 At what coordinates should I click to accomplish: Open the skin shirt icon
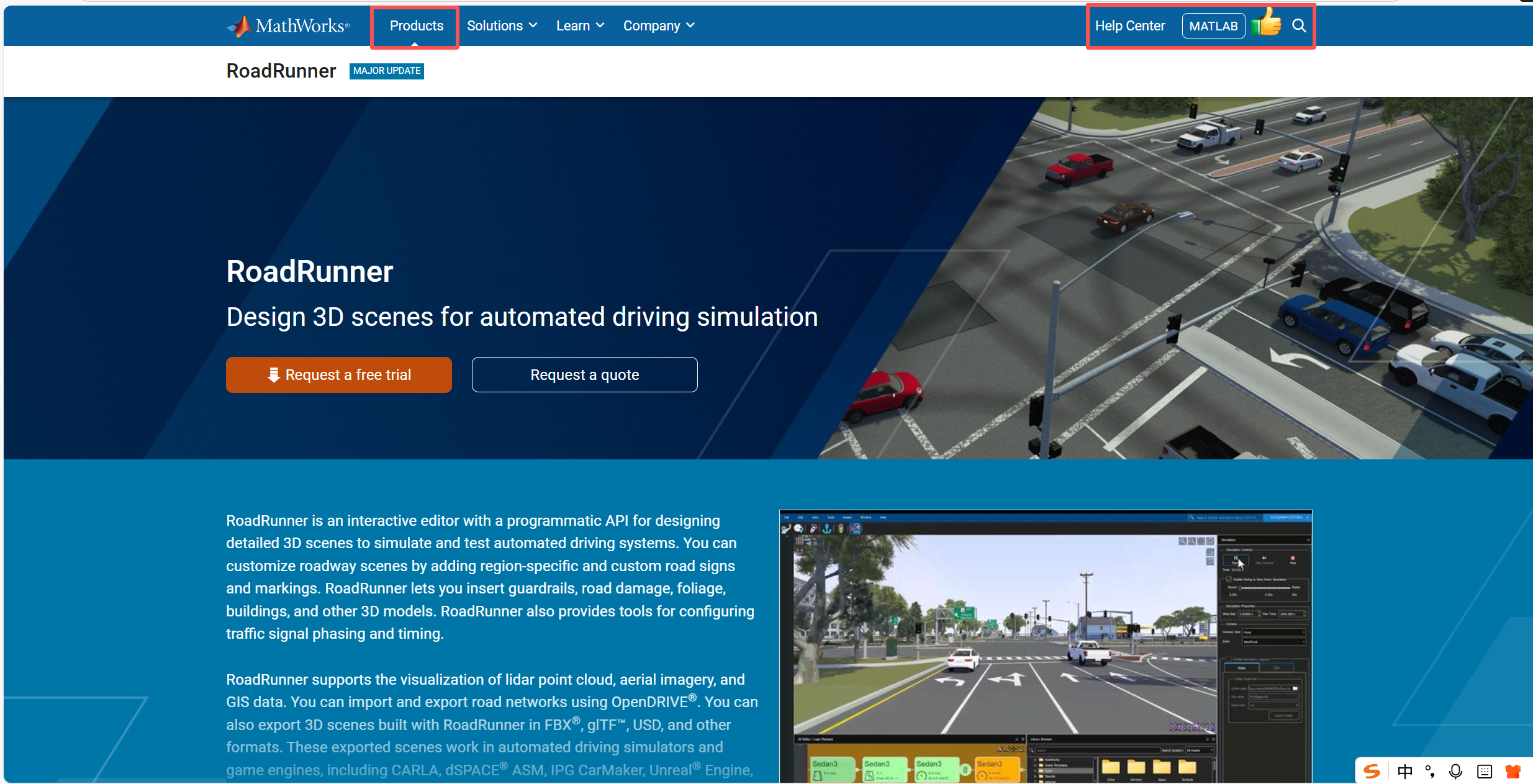[1513, 771]
